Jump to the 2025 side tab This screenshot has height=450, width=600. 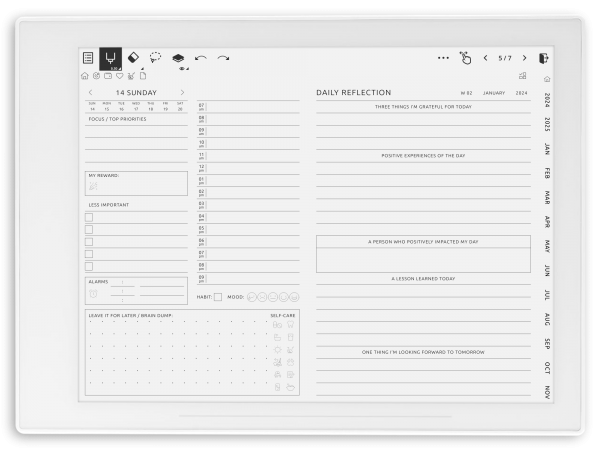pos(547,124)
